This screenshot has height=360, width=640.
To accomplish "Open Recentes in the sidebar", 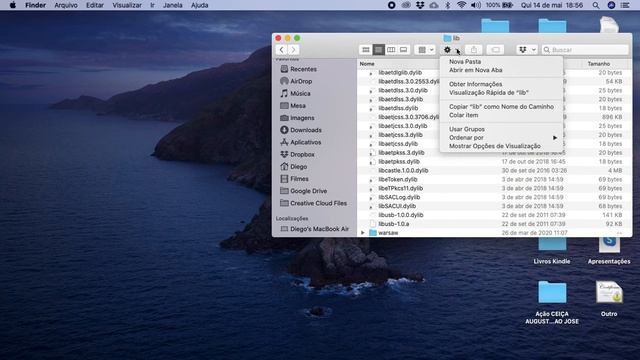I will coord(303,69).
